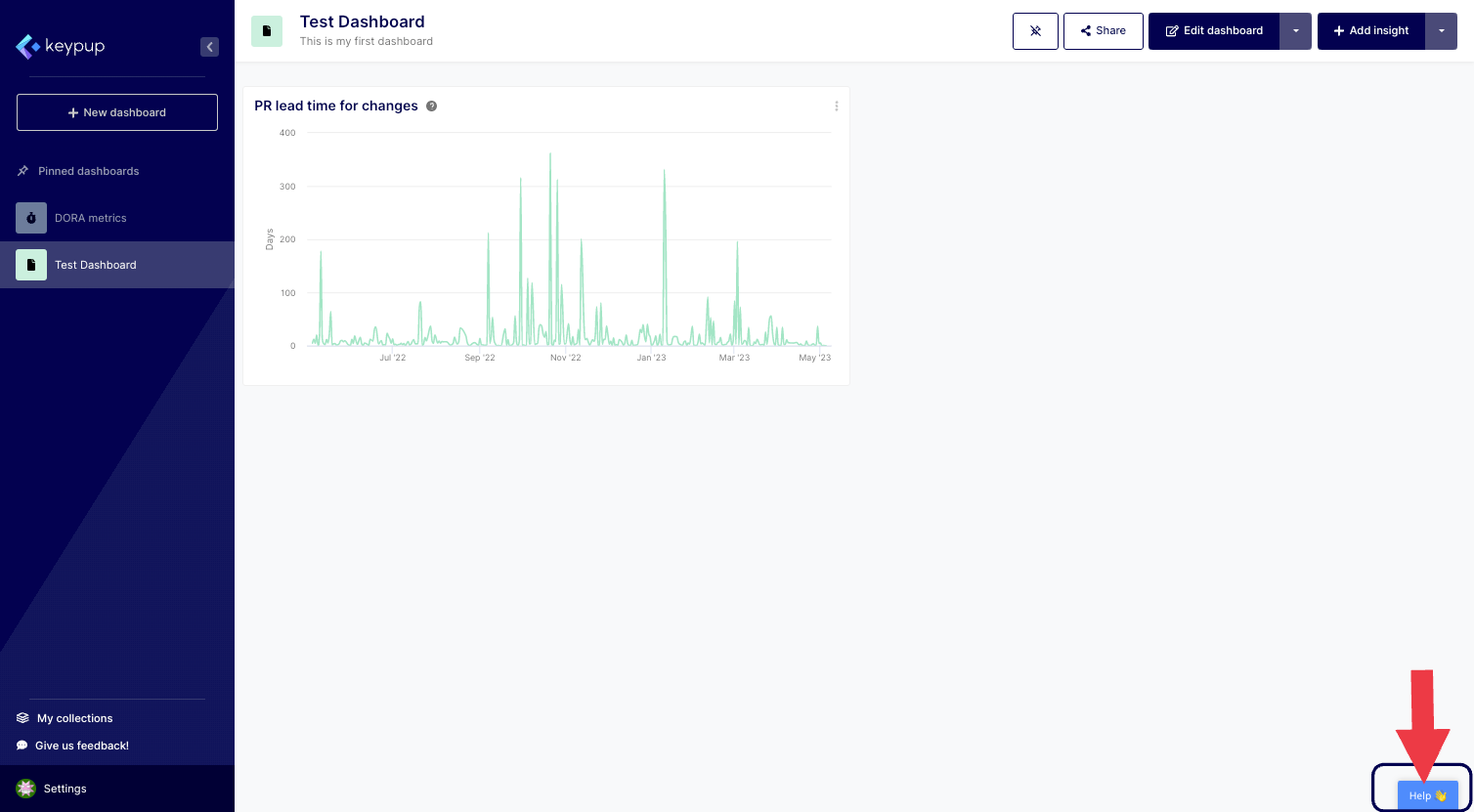Click the pin icon beside Pinned dashboards

[22, 171]
